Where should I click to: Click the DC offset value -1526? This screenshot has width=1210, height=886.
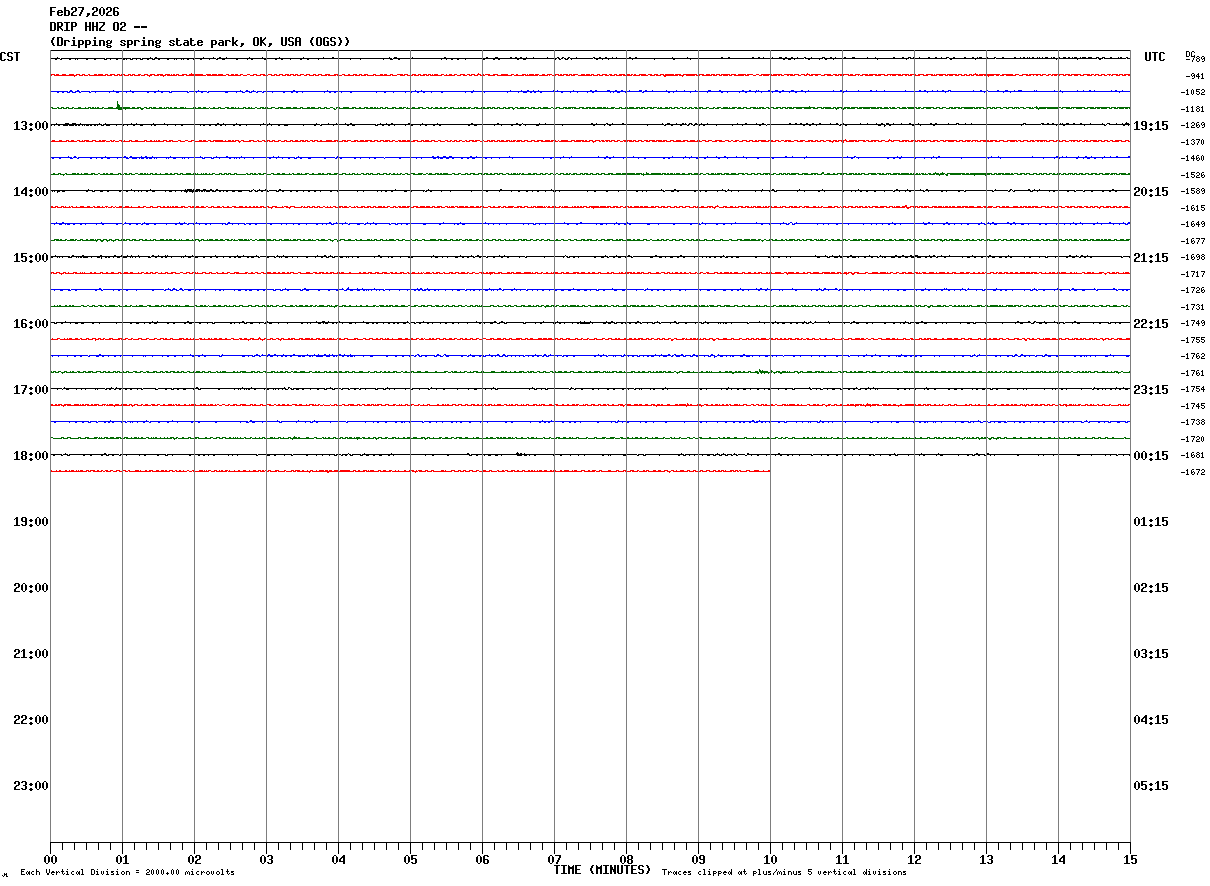1193,175
